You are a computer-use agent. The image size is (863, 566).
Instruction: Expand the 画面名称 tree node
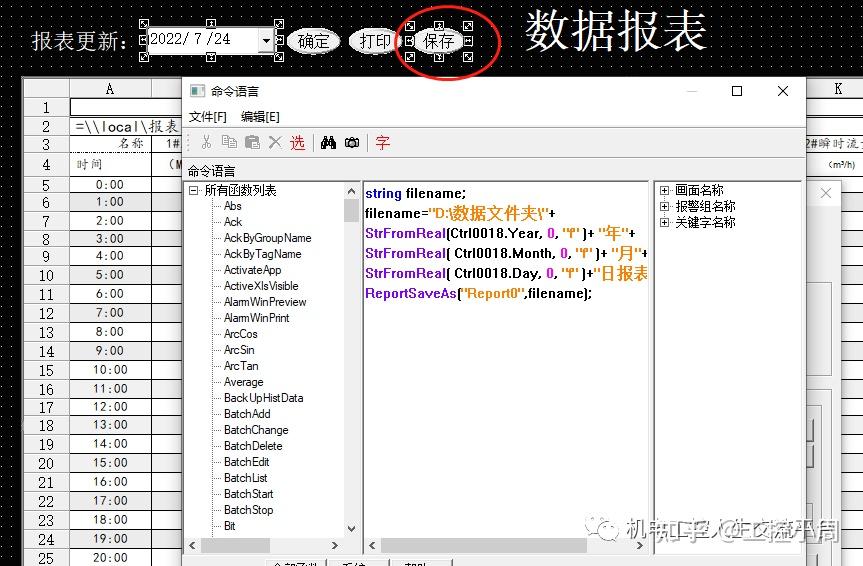point(664,191)
